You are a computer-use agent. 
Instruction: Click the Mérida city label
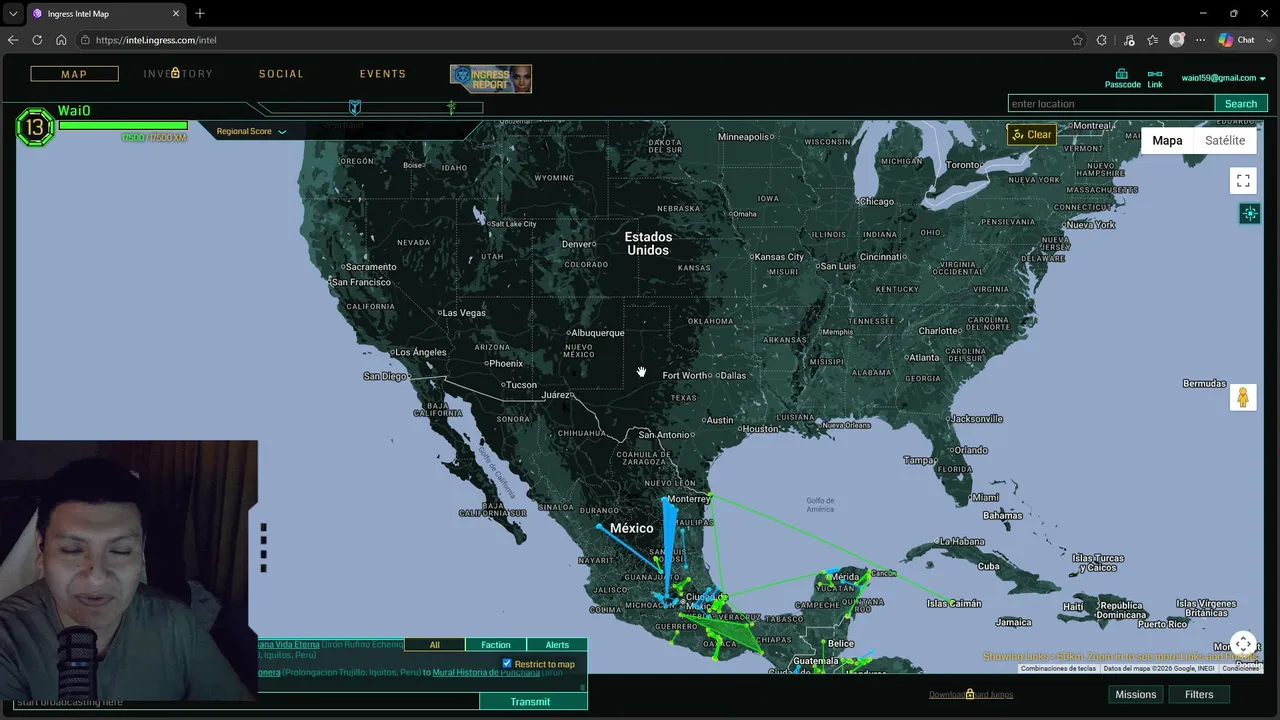[846, 577]
